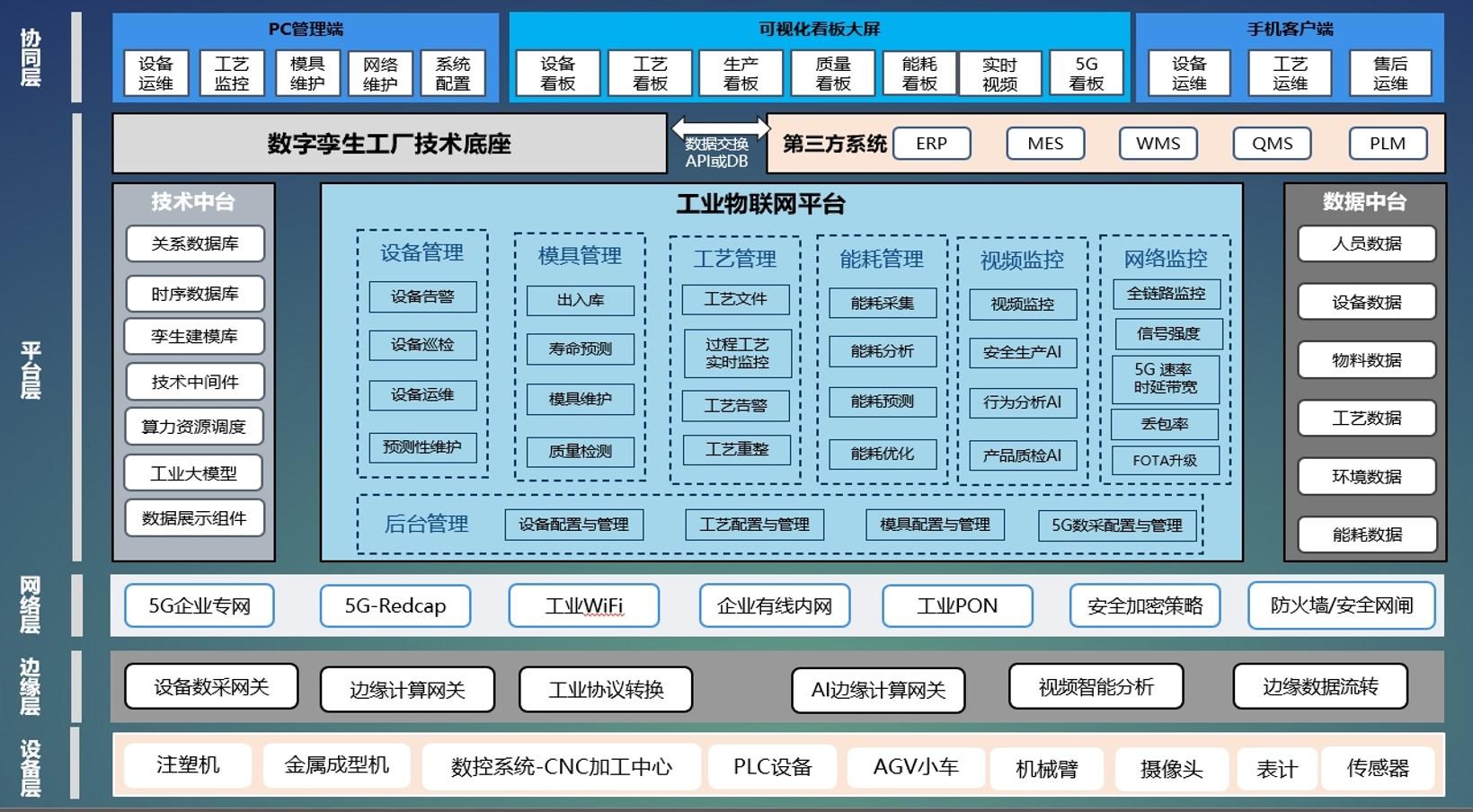Select 售后运维 in the 手机客户端 section

tap(1389, 74)
